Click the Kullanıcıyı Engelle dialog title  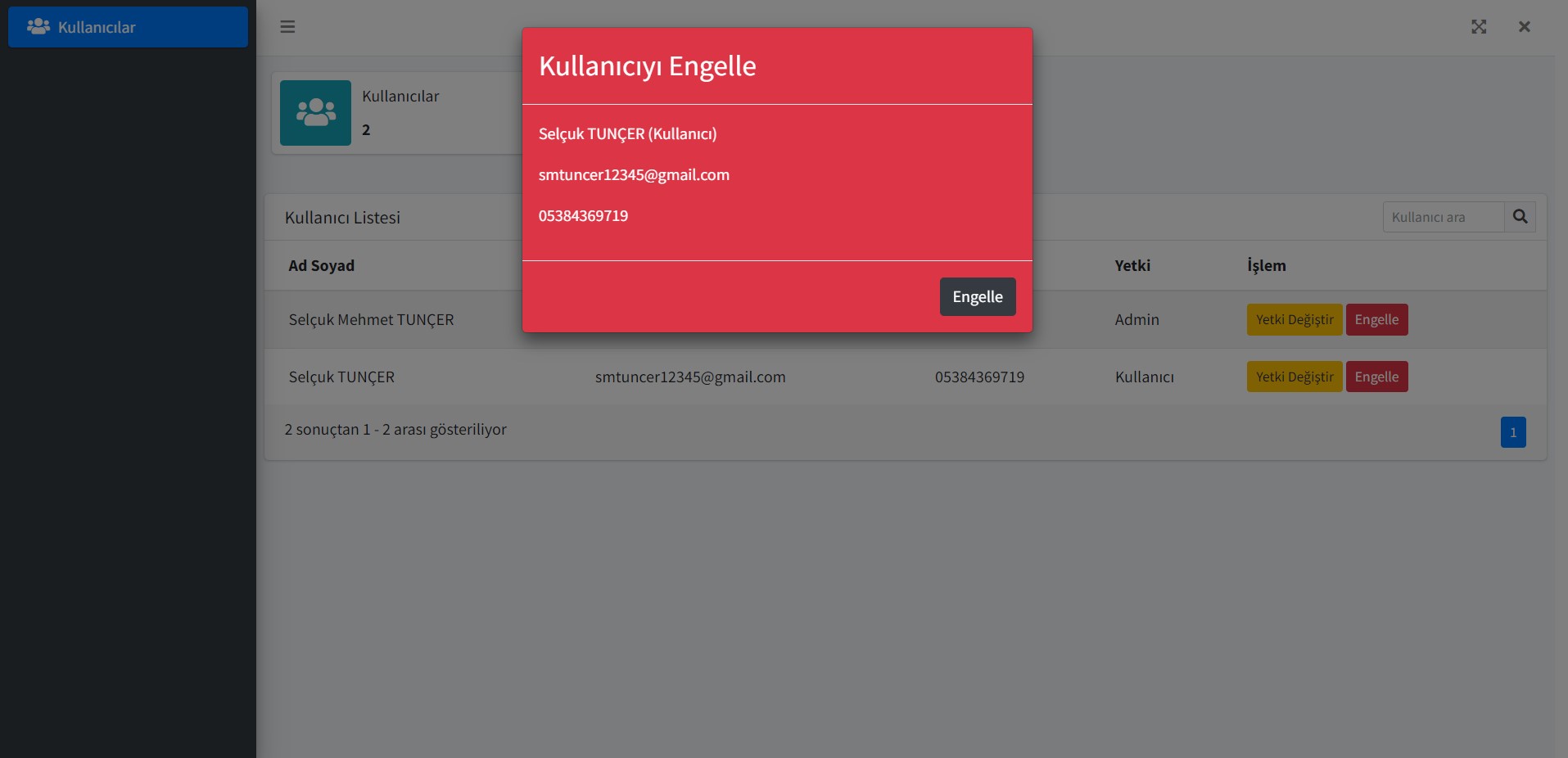coord(647,65)
